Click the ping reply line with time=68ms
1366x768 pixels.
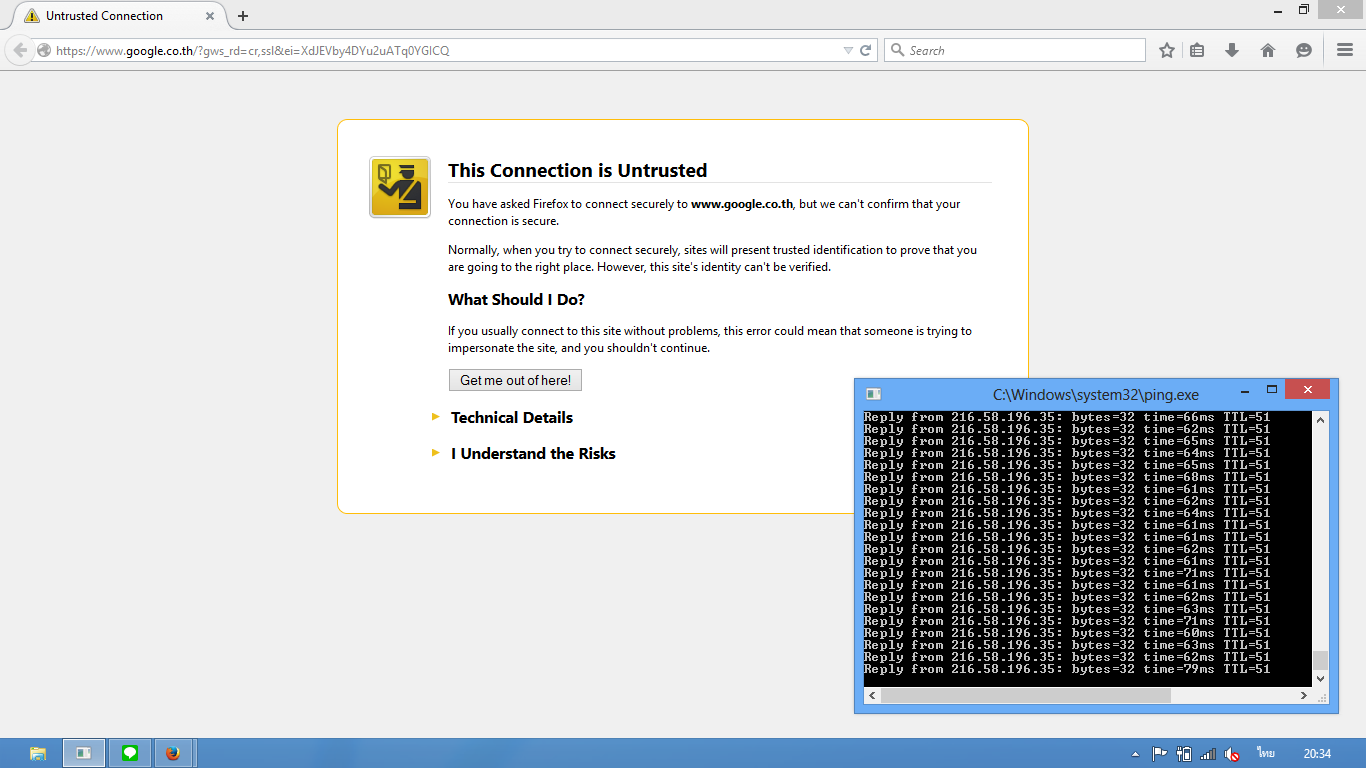1067,477
